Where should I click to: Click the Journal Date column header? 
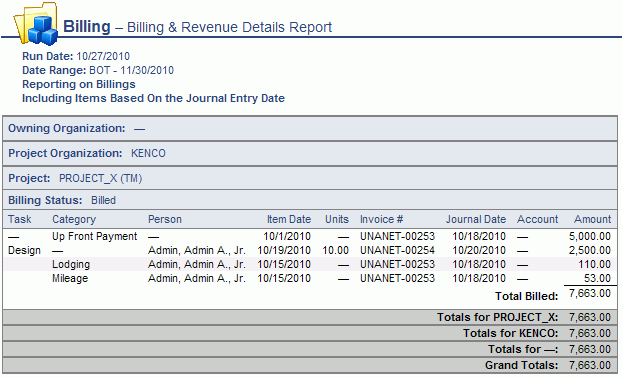[x=476, y=219]
